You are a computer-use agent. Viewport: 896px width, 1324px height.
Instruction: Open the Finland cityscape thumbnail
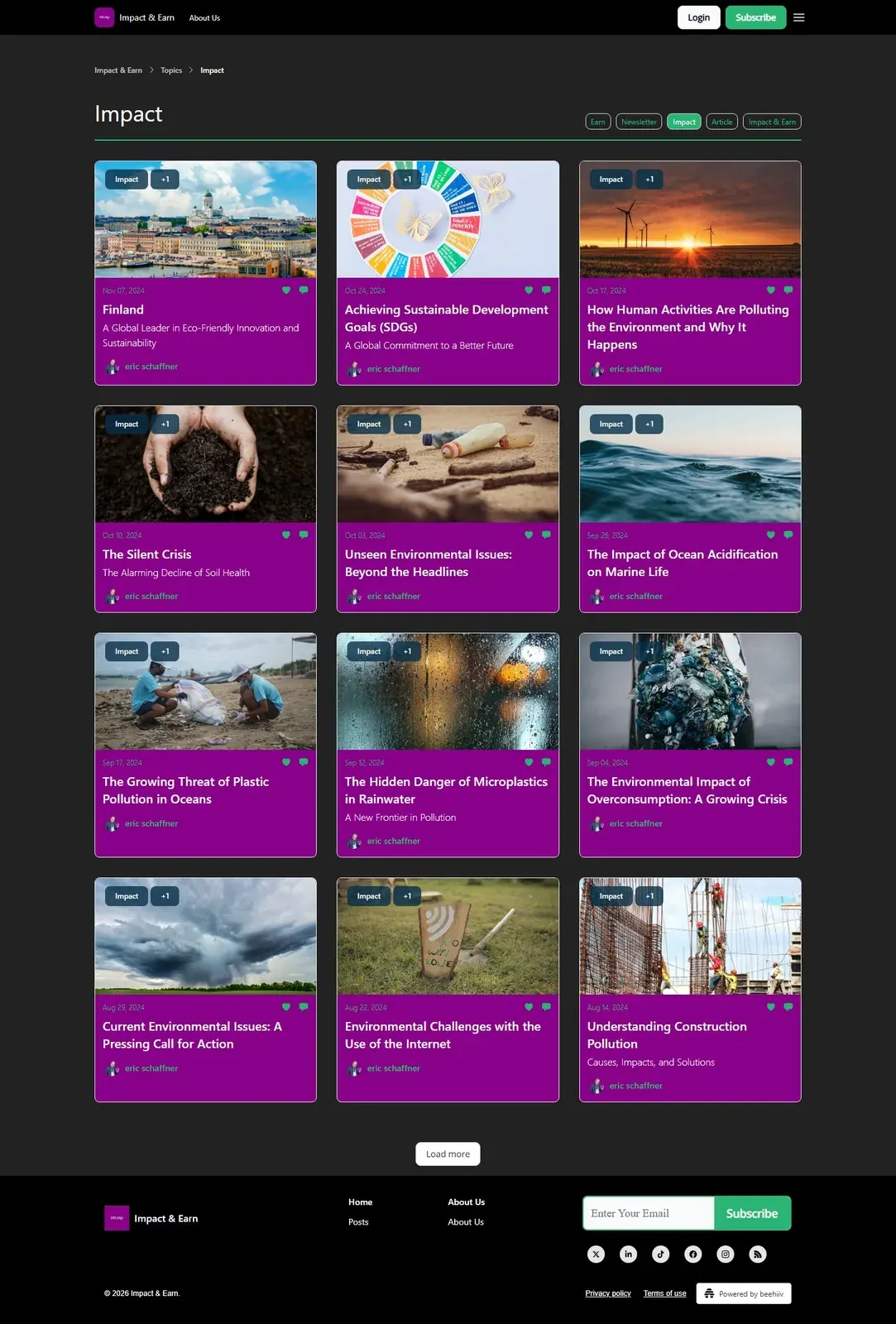pyautogui.click(x=205, y=219)
